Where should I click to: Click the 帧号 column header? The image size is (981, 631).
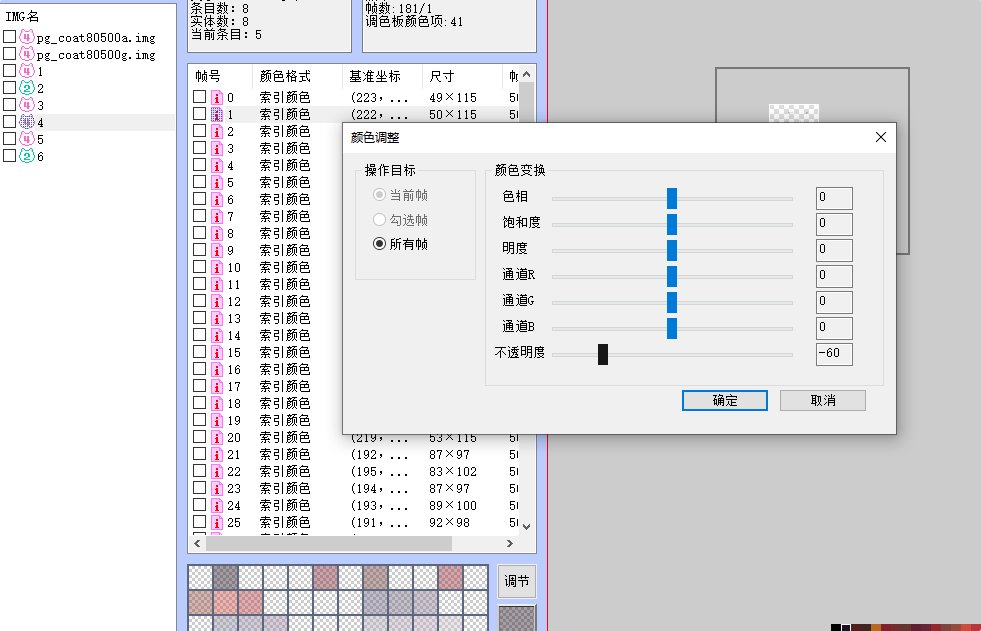[x=220, y=76]
